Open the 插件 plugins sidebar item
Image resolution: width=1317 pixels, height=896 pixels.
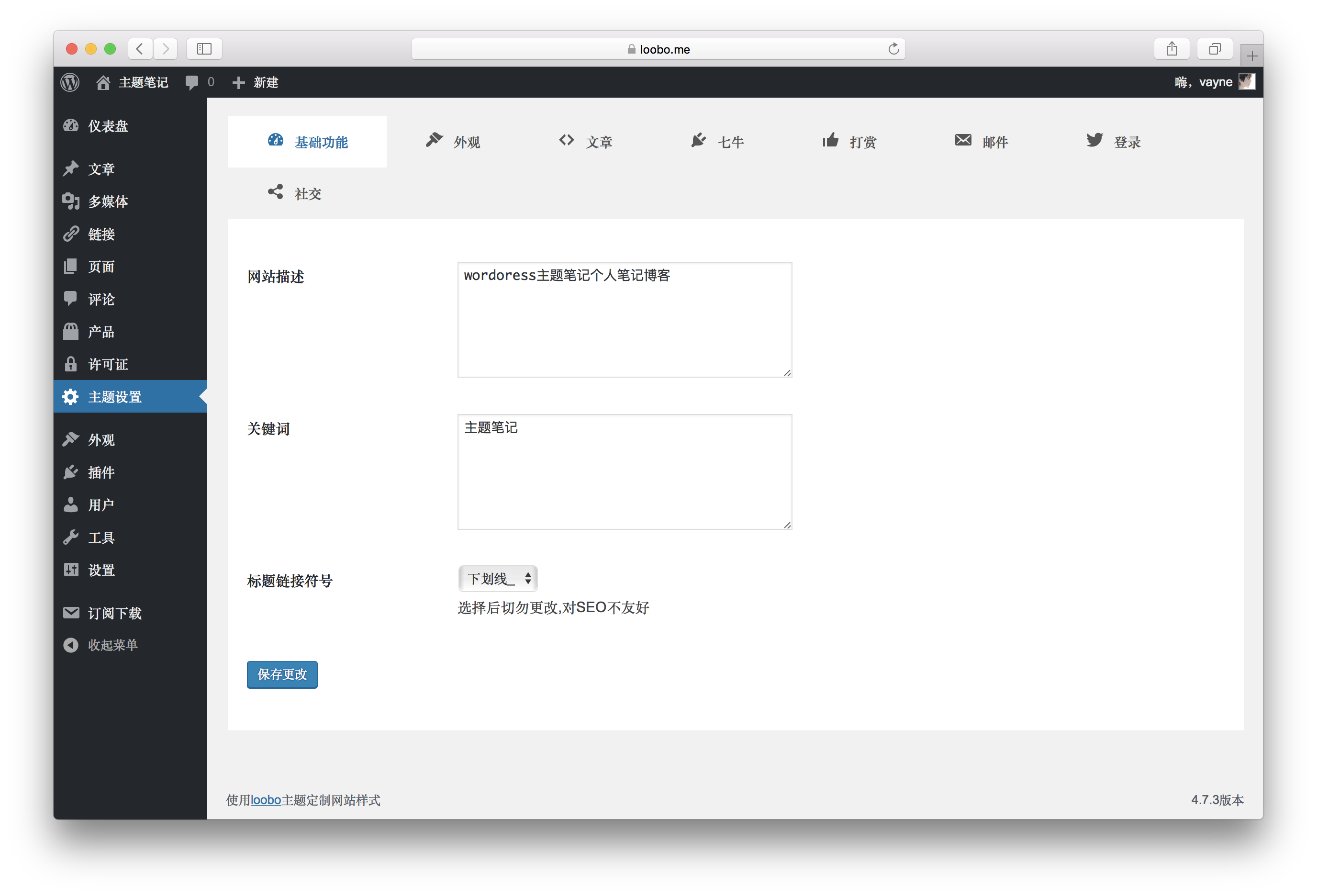tap(101, 472)
